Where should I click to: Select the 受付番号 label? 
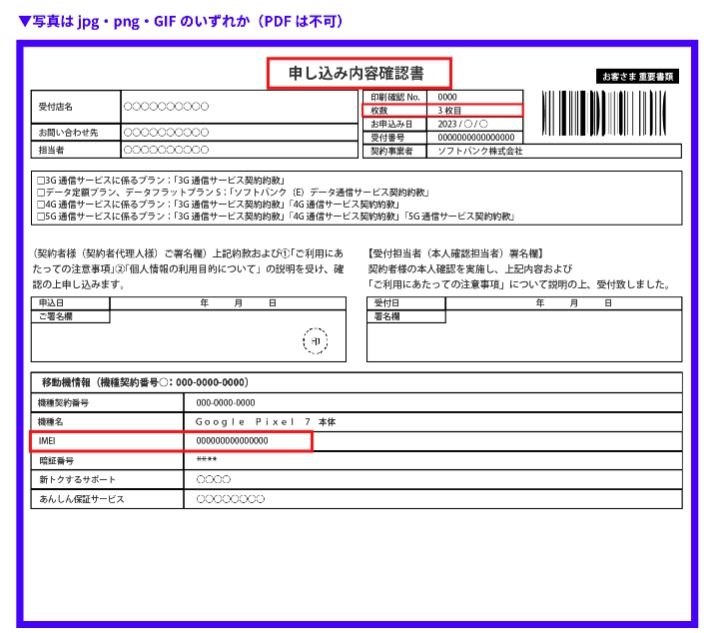[x=387, y=137]
